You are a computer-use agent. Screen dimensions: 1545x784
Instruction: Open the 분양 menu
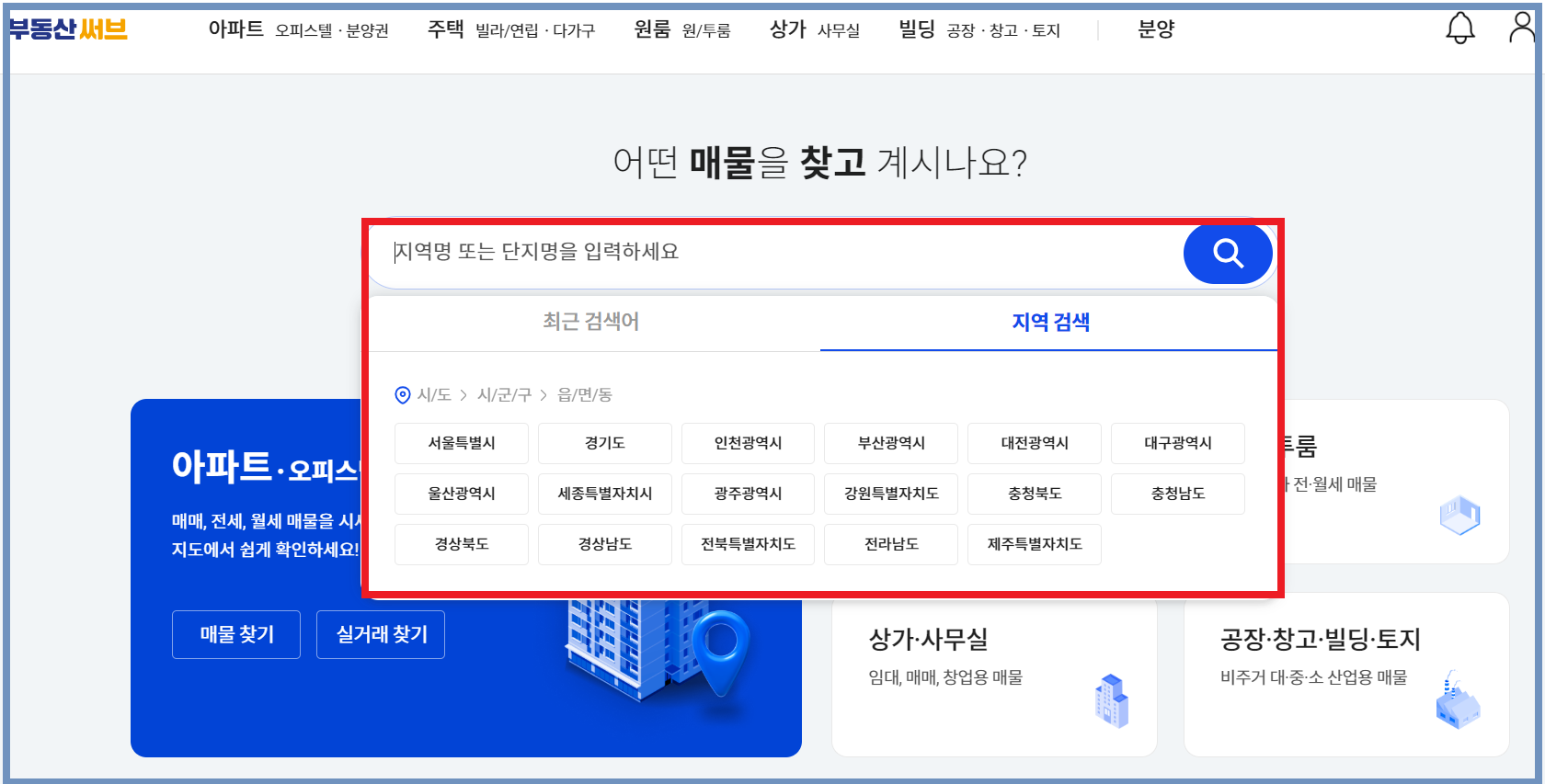[1156, 29]
